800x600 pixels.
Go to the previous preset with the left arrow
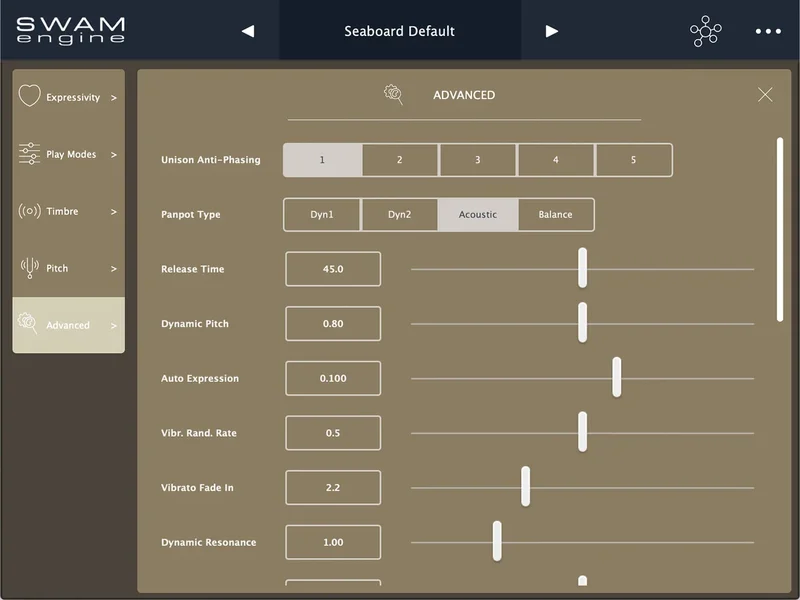pyautogui.click(x=248, y=31)
